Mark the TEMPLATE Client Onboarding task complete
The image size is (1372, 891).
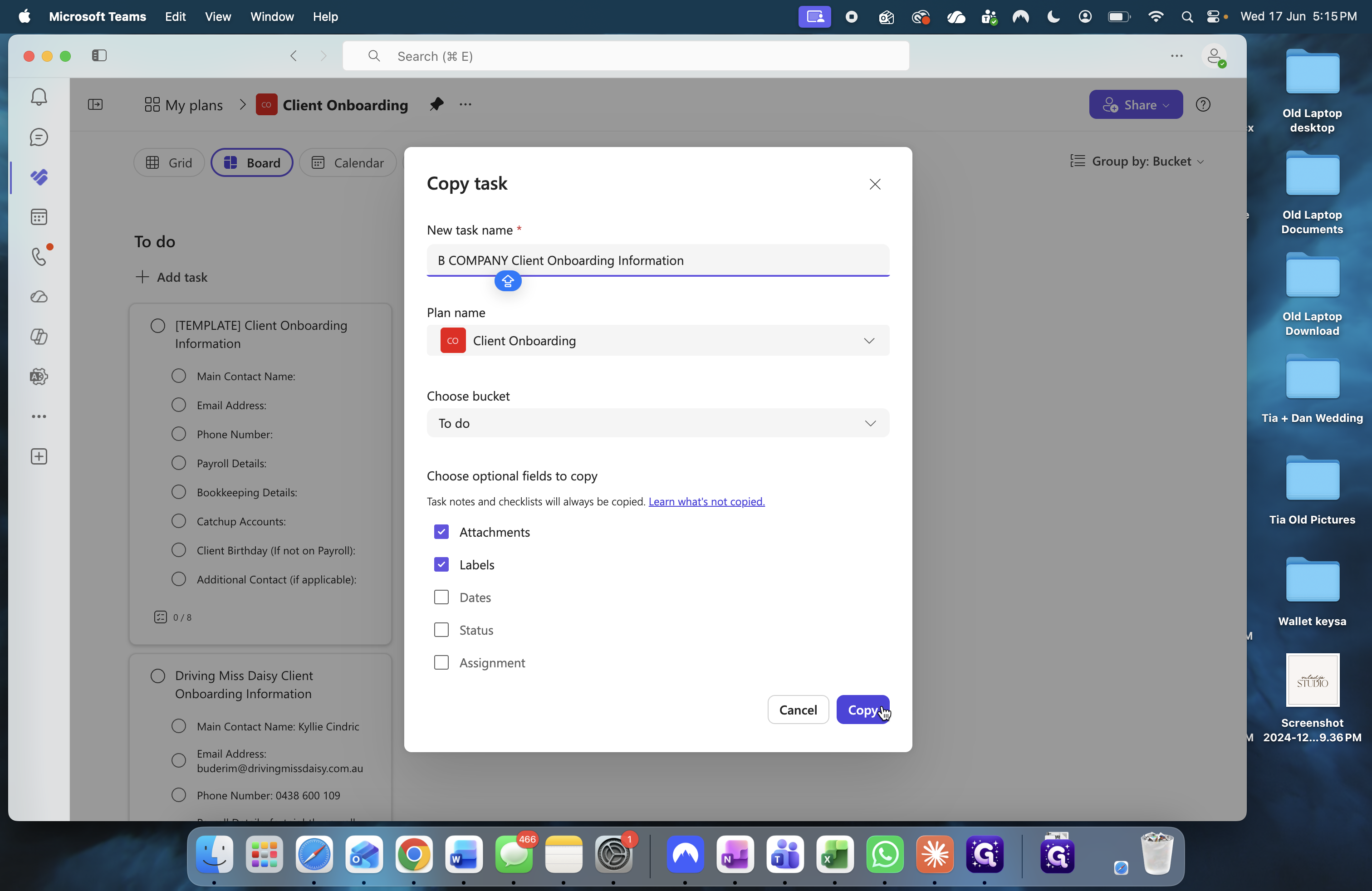pyautogui.click(x=158, y=326)
